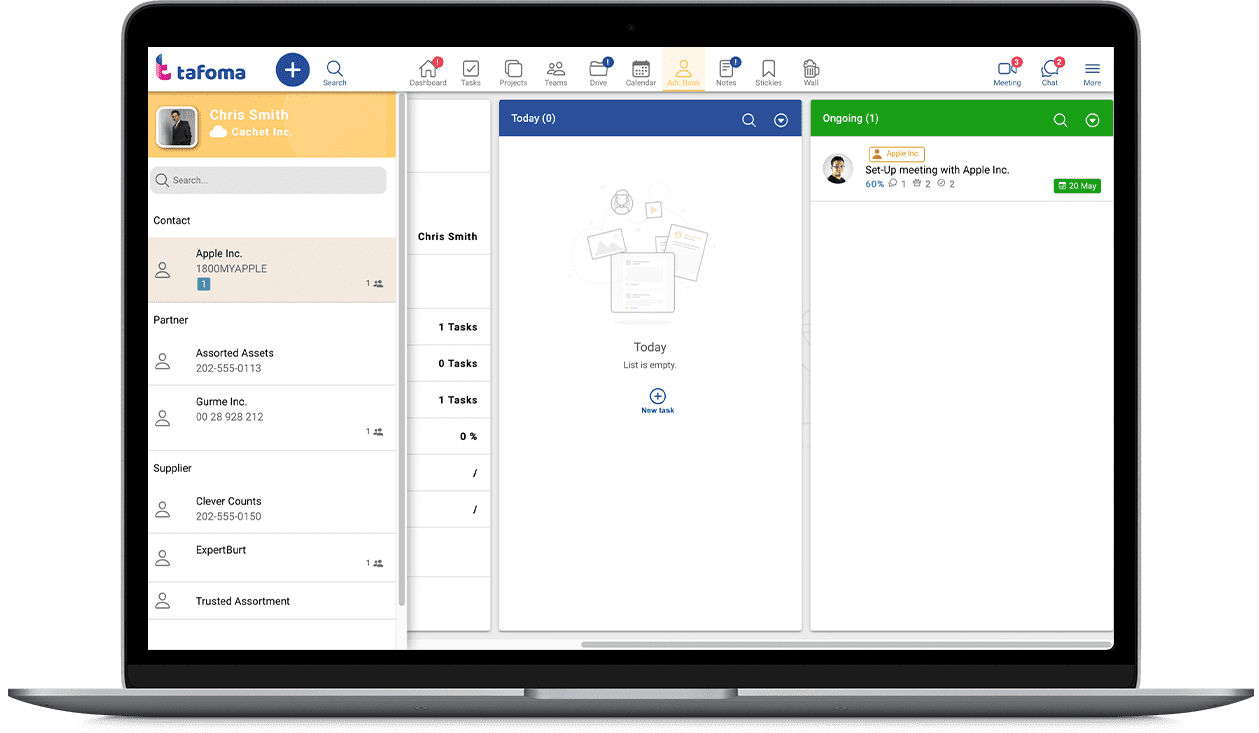Click the contact search input field

pos(268,180)
